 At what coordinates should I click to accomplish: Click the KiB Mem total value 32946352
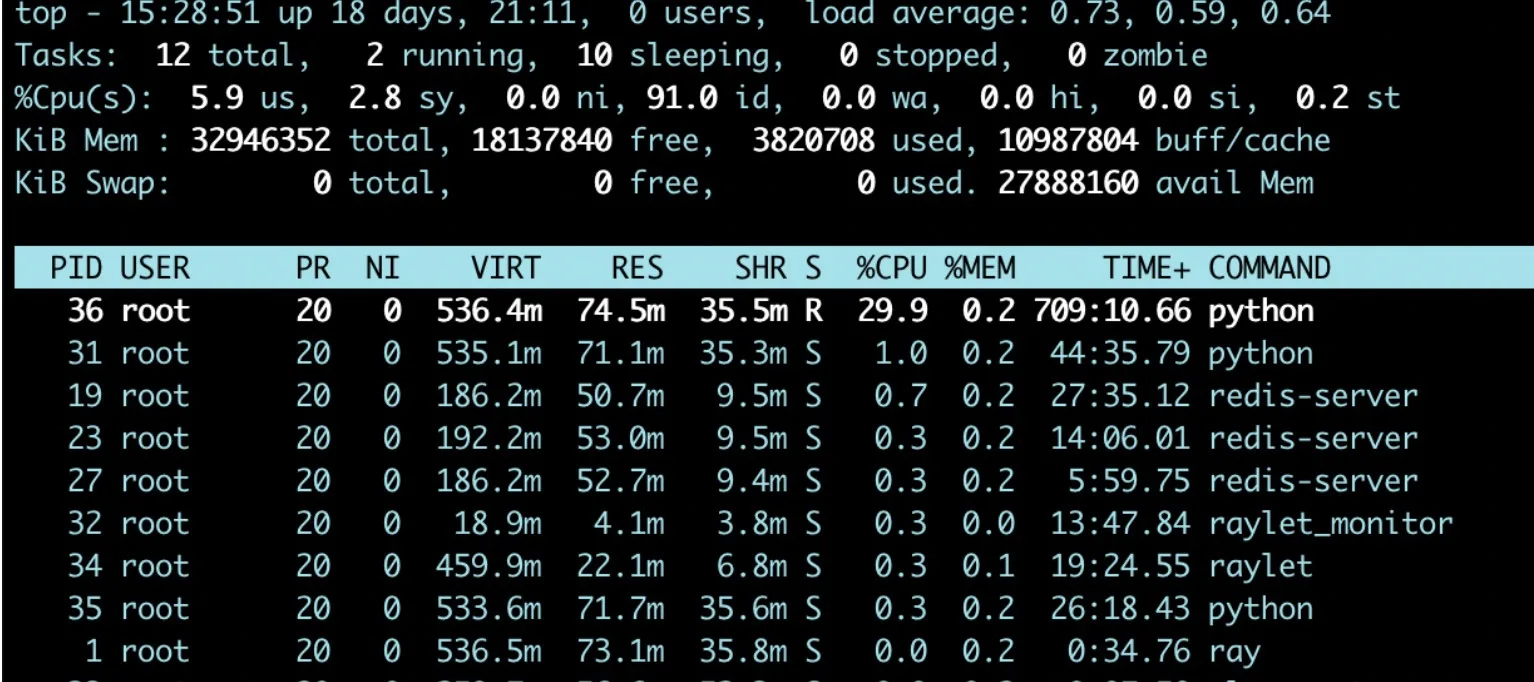point(260,140)
